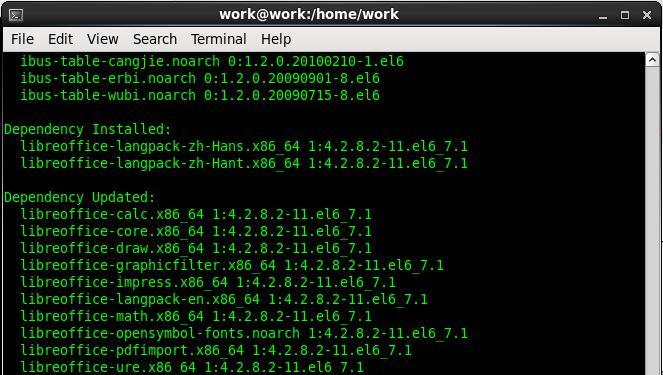Open the Search menu

(155, 39)
